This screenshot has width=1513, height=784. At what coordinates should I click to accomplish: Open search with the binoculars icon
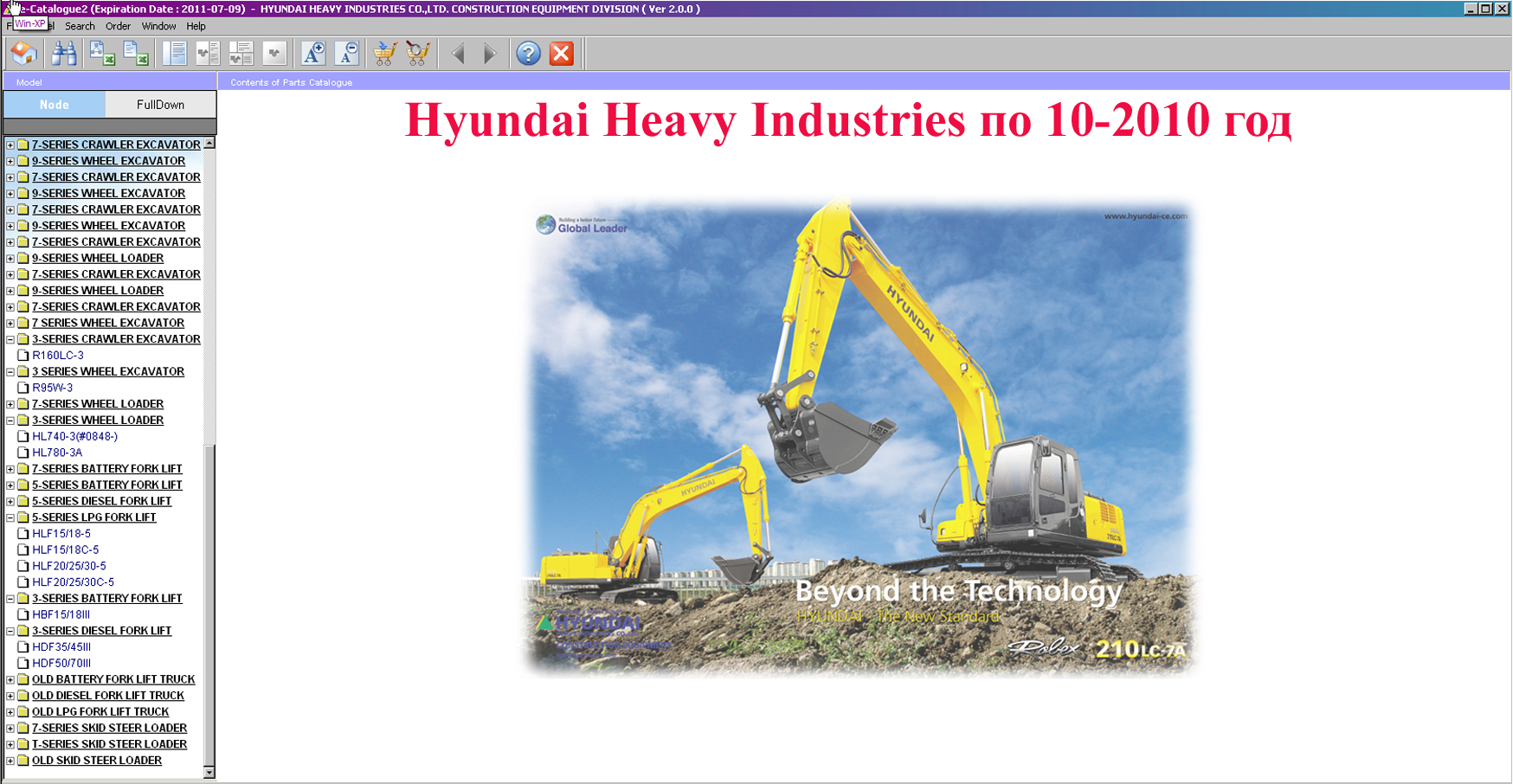pos(63,54)
